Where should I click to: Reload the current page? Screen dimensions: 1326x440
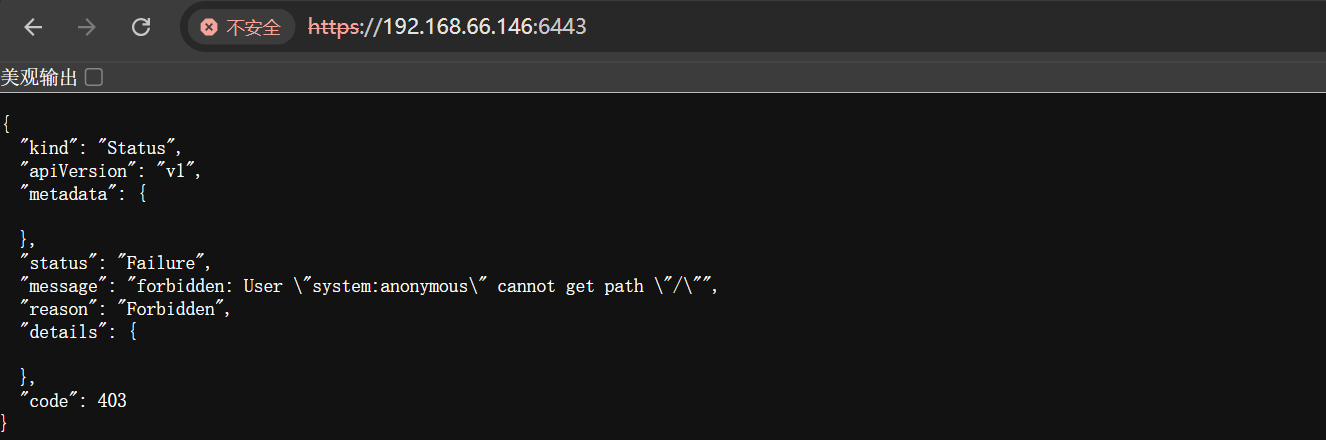click(141, 27)
